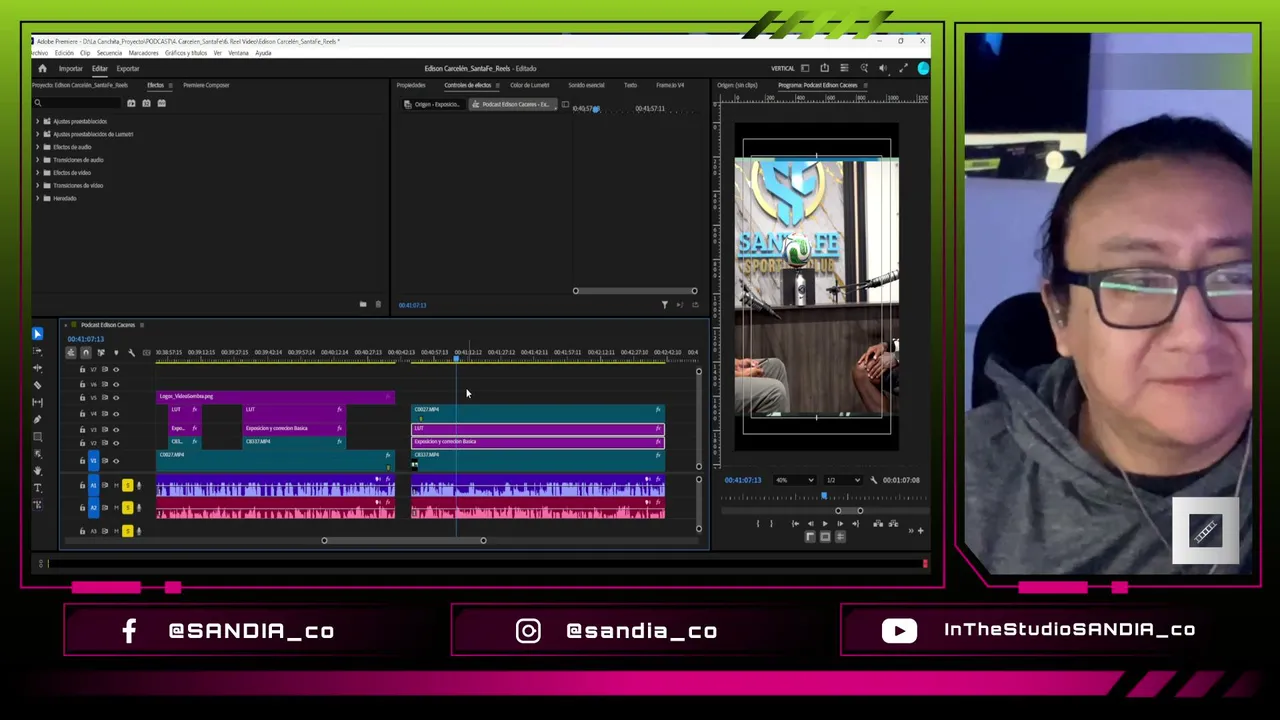The image size is (1280, 720).
Task: Toggle track V3 output eye
Action: coord(116,429)
